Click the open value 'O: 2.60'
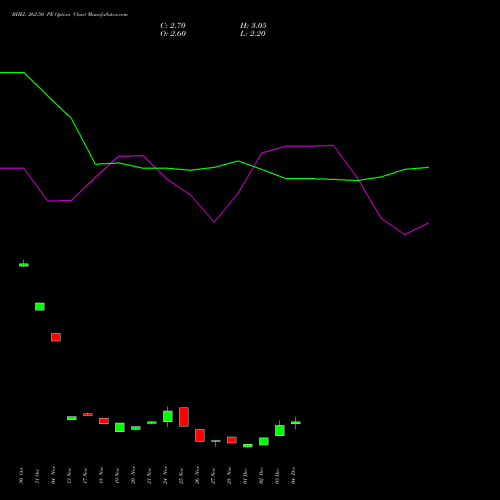Viewport: 500px width, 500px height. pyautogui.click(x=173, y=34)
